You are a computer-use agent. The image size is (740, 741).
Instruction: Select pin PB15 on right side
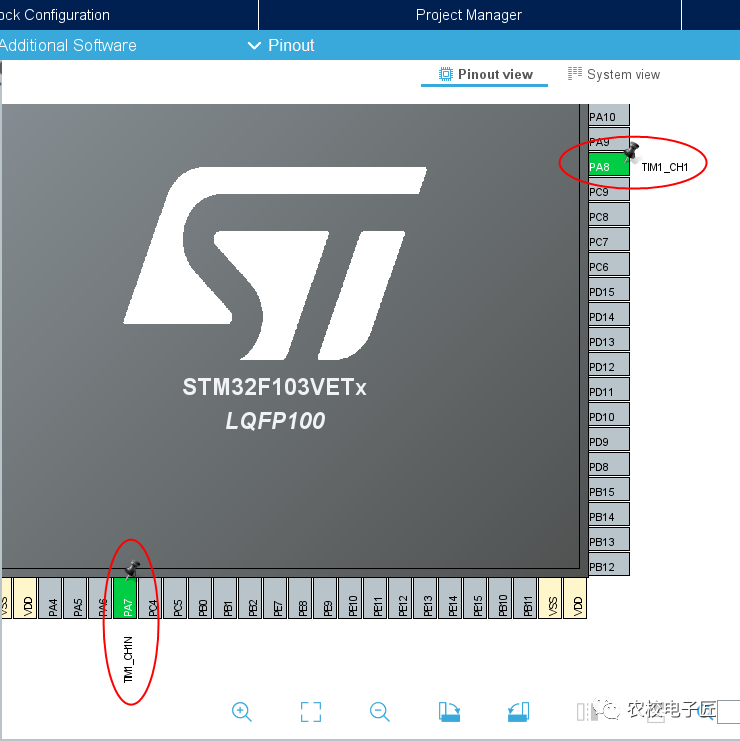point(609,490)
